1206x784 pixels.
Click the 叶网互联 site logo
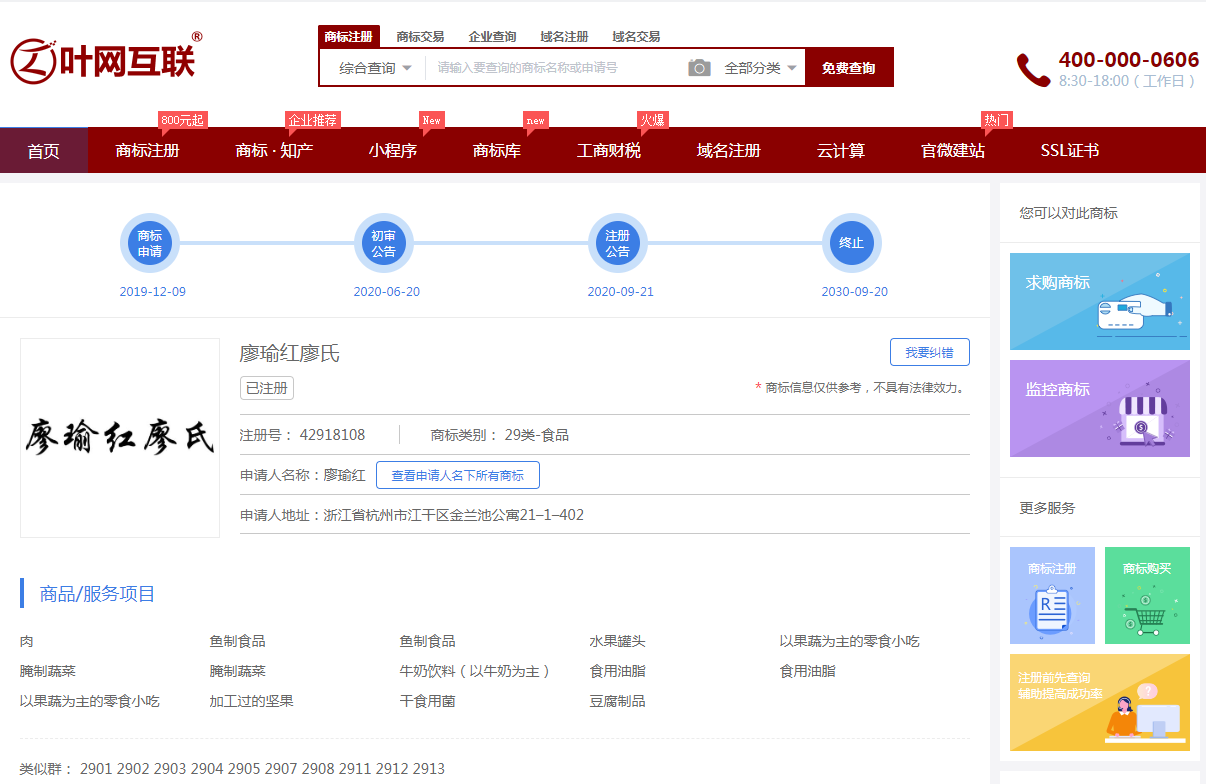(x=106, y=59)
